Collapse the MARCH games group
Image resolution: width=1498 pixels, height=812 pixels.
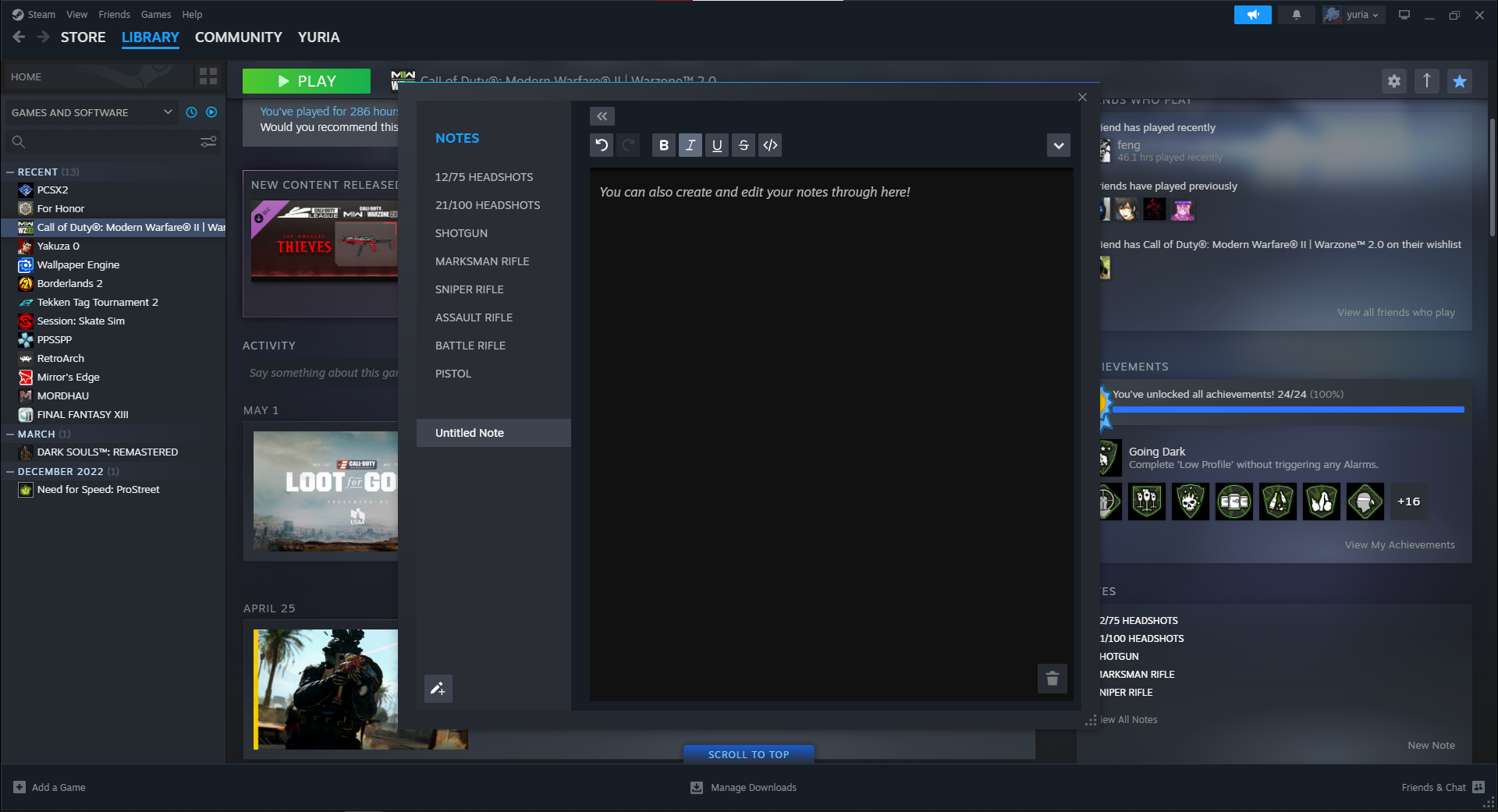point(10,434)
